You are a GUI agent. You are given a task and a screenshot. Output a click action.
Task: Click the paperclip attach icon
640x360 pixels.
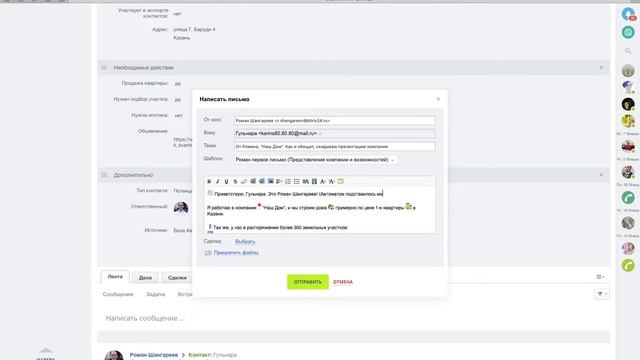point(208,253)
